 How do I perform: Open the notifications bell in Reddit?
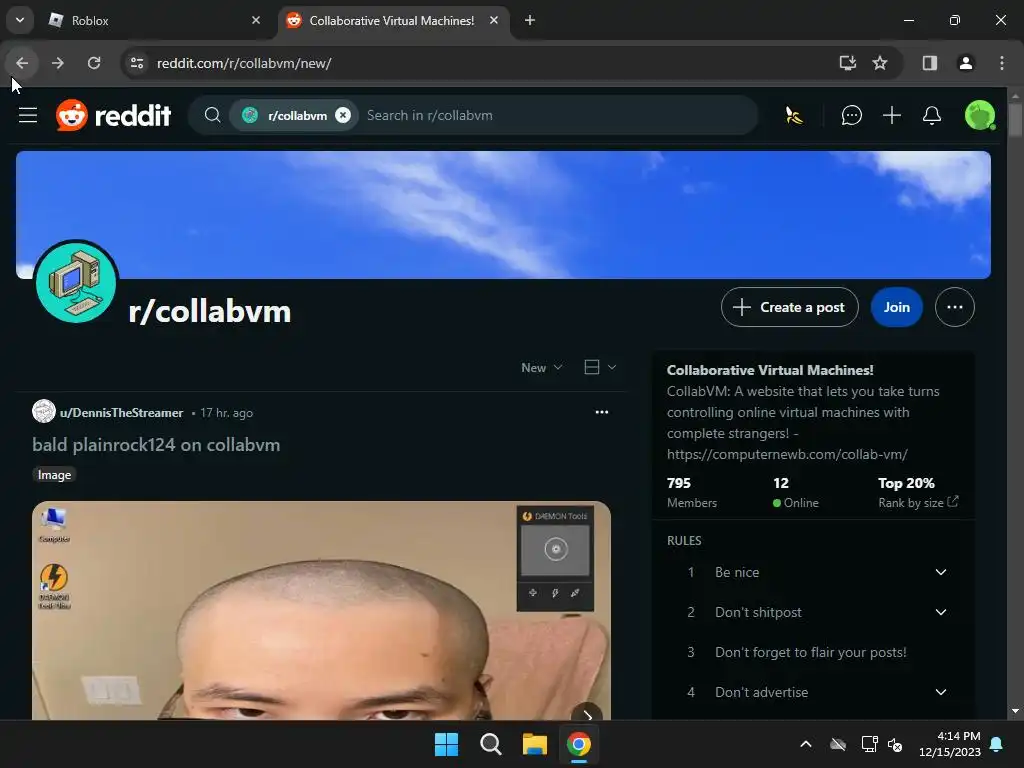click(932, 116)
